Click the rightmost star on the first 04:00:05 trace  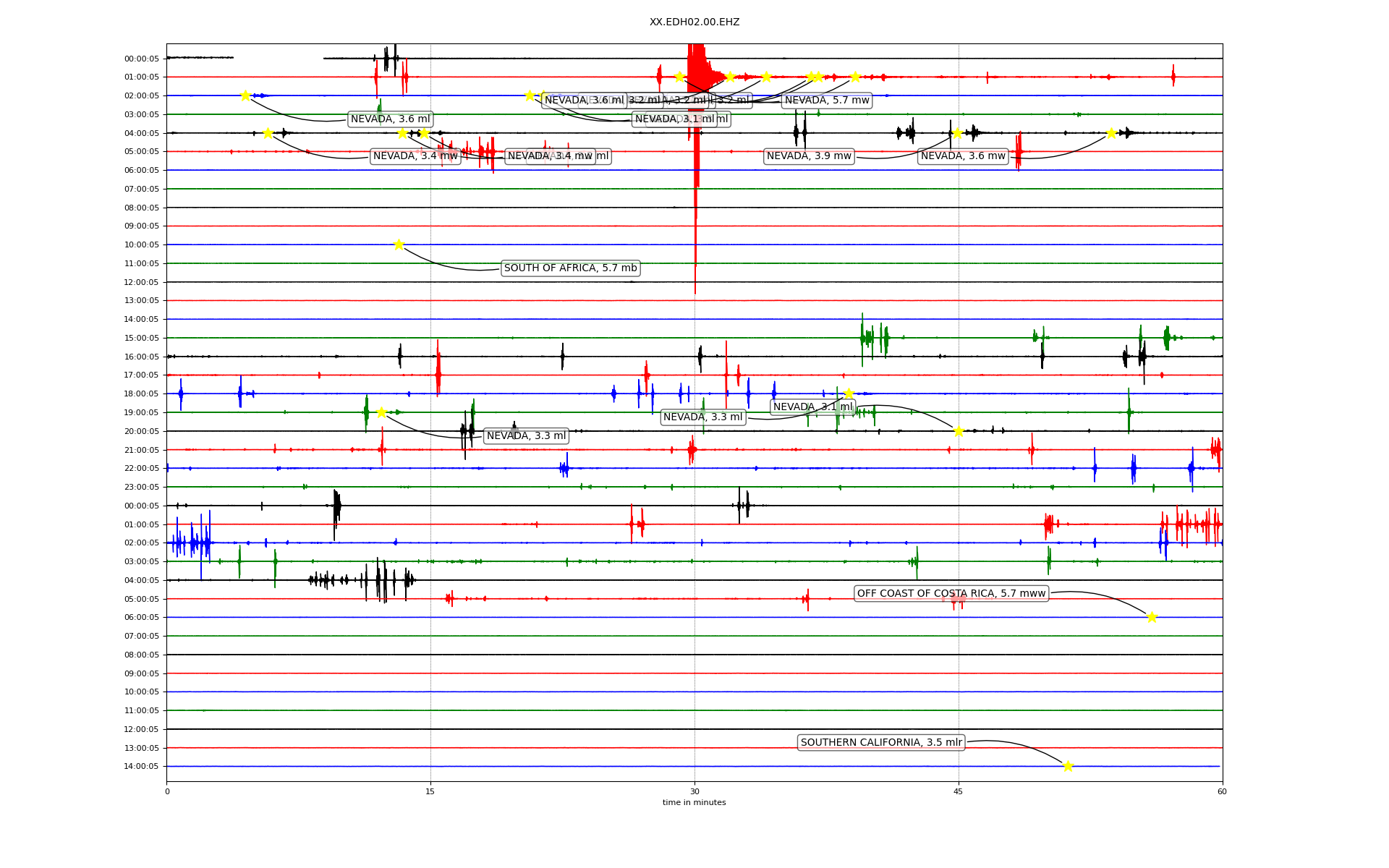(1111, 133)
